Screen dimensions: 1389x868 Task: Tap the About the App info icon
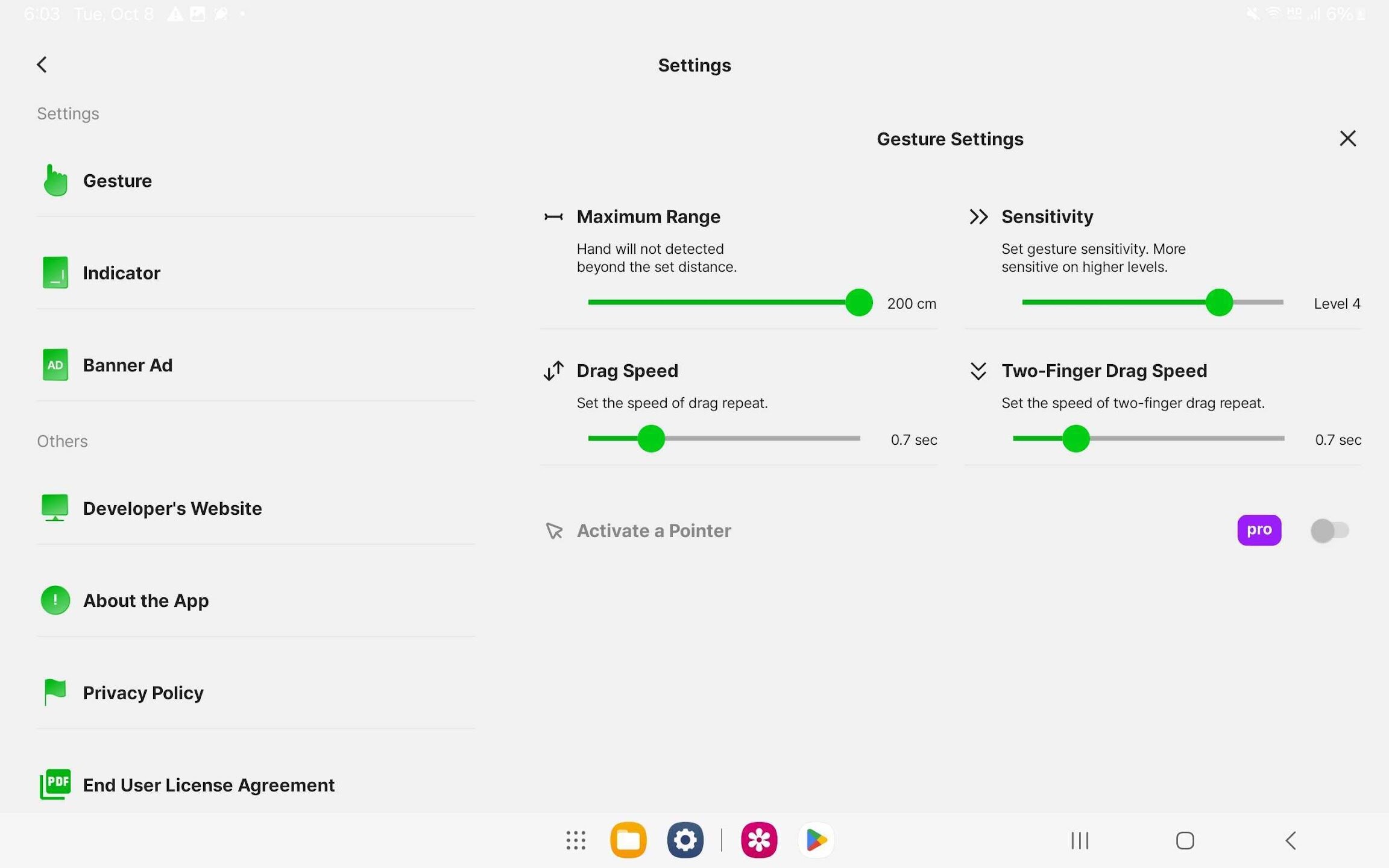coord(55,600)
